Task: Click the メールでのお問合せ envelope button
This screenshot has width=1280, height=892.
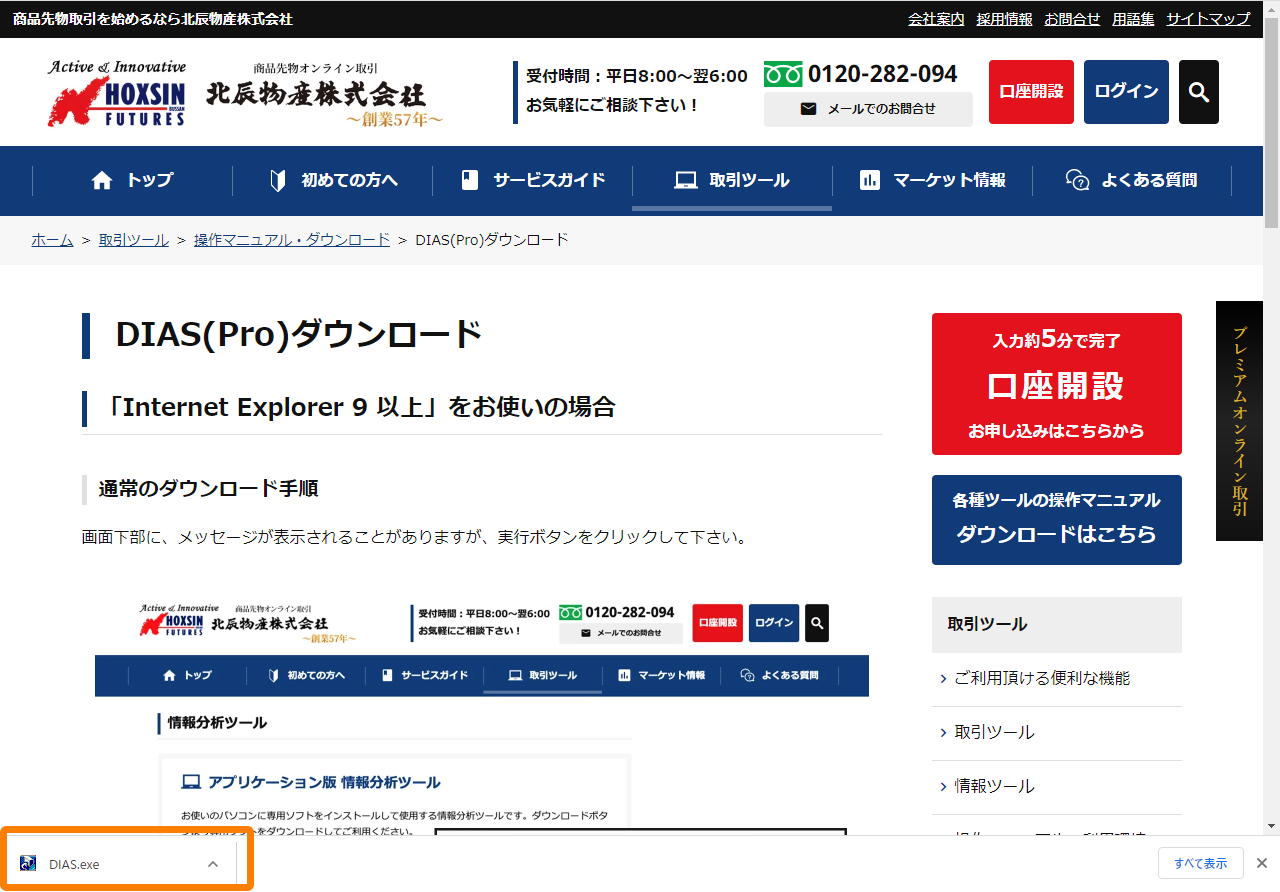Action: [x=867, y=109]
